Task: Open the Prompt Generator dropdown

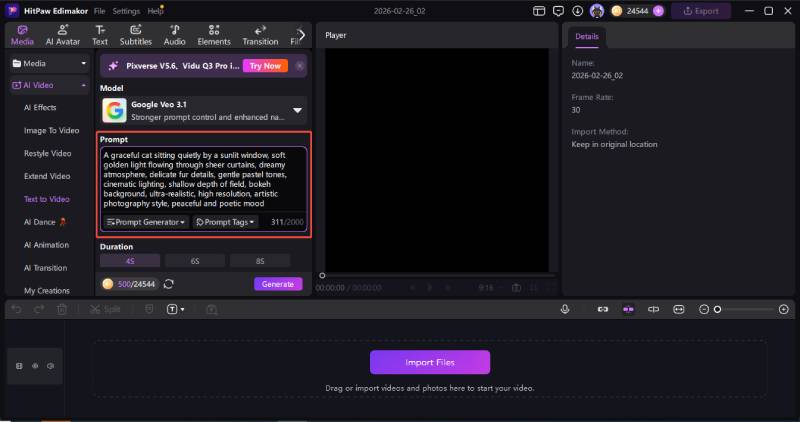Action: [146, 222]
